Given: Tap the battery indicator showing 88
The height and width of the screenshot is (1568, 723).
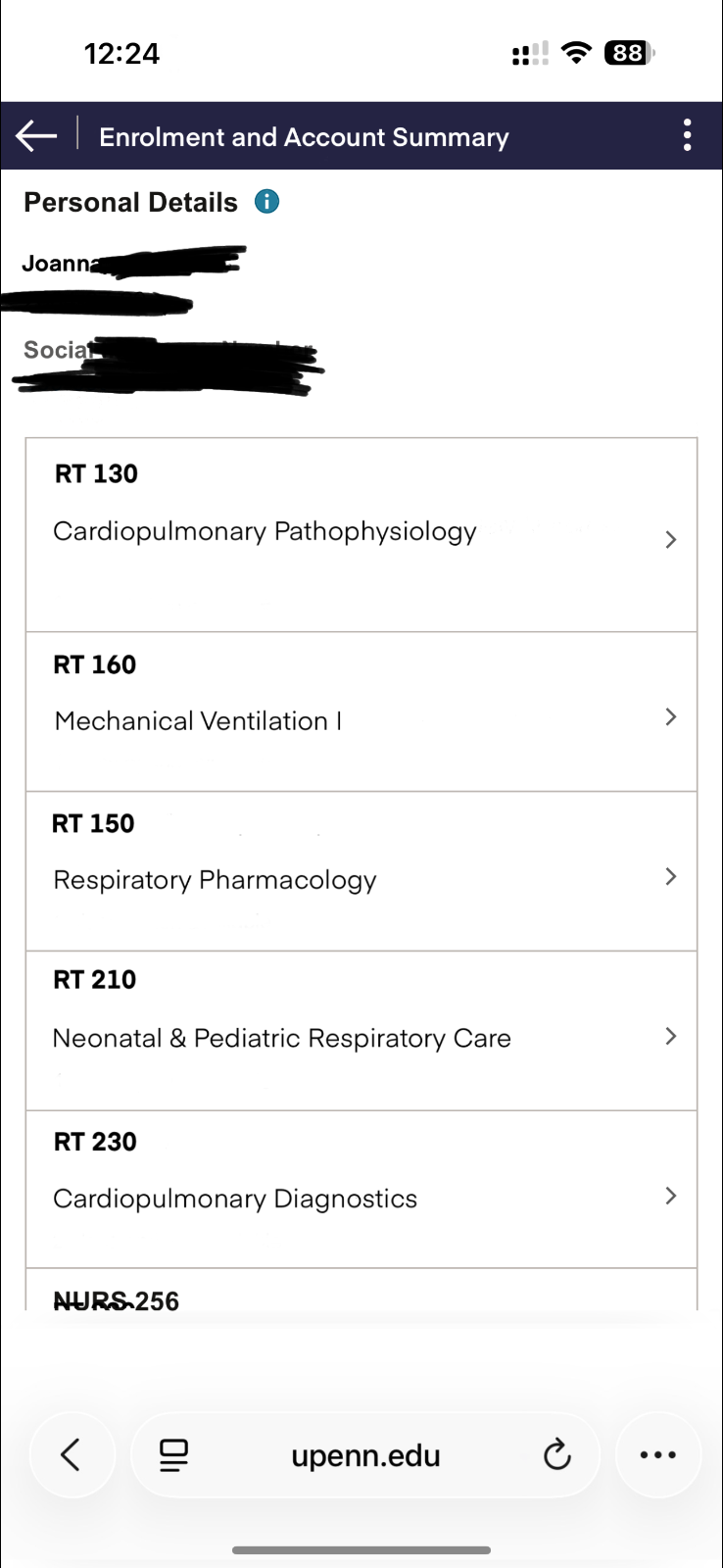Looking at the screenshot, I should (x=629, y=53).
